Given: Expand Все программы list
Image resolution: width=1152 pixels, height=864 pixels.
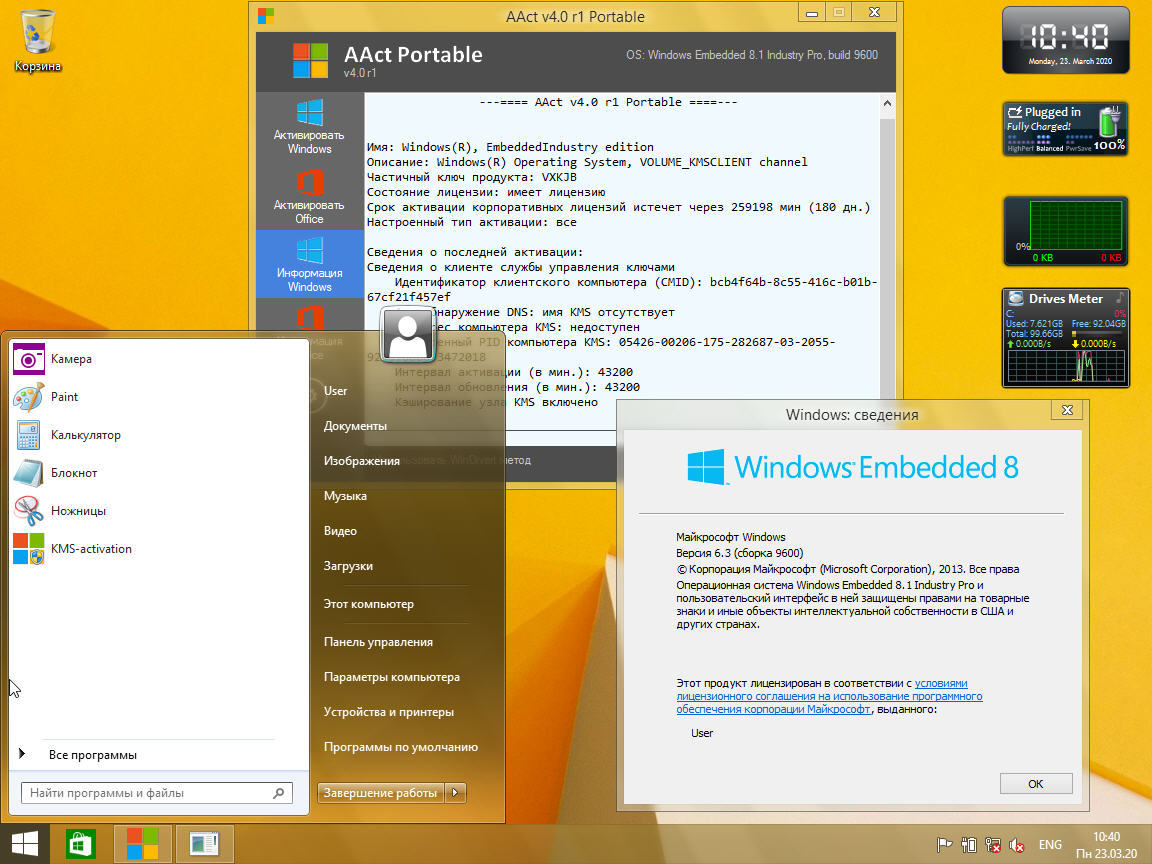Looking at the screenshot, I should click(x=92, y=755).
